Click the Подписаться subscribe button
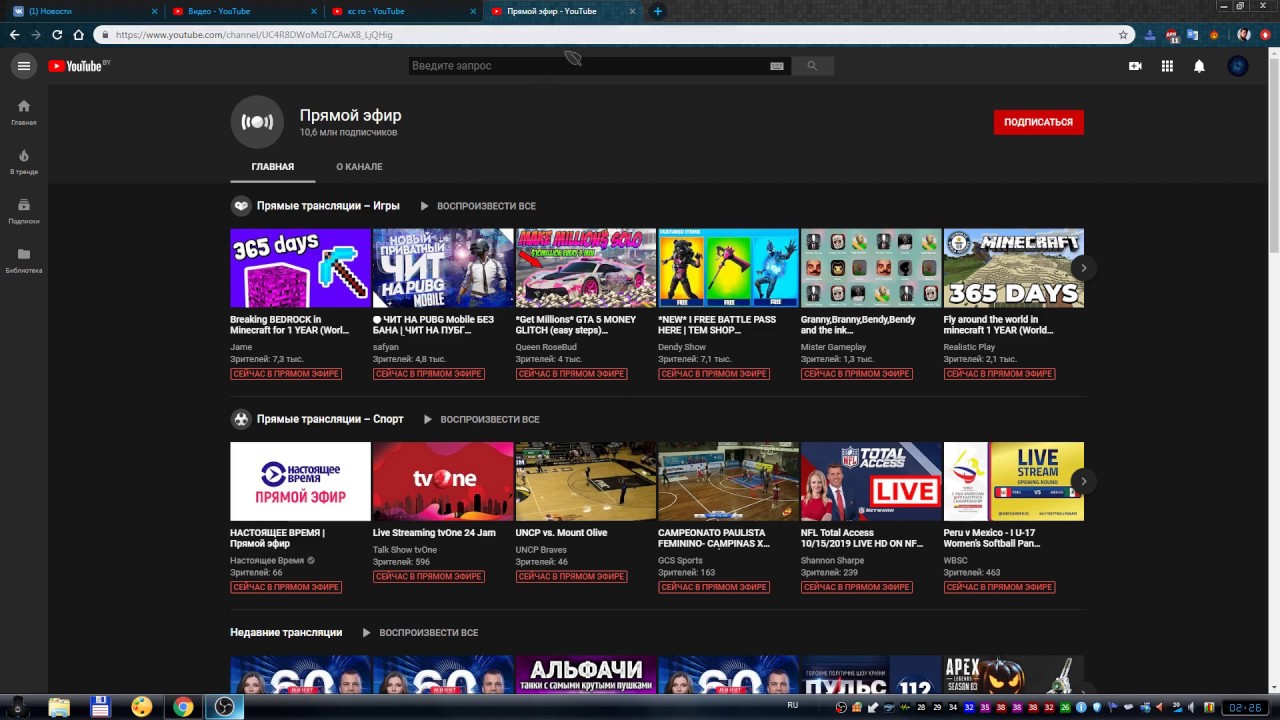This screenshot has height=720, width=1280. click(x=1038, y=122)
